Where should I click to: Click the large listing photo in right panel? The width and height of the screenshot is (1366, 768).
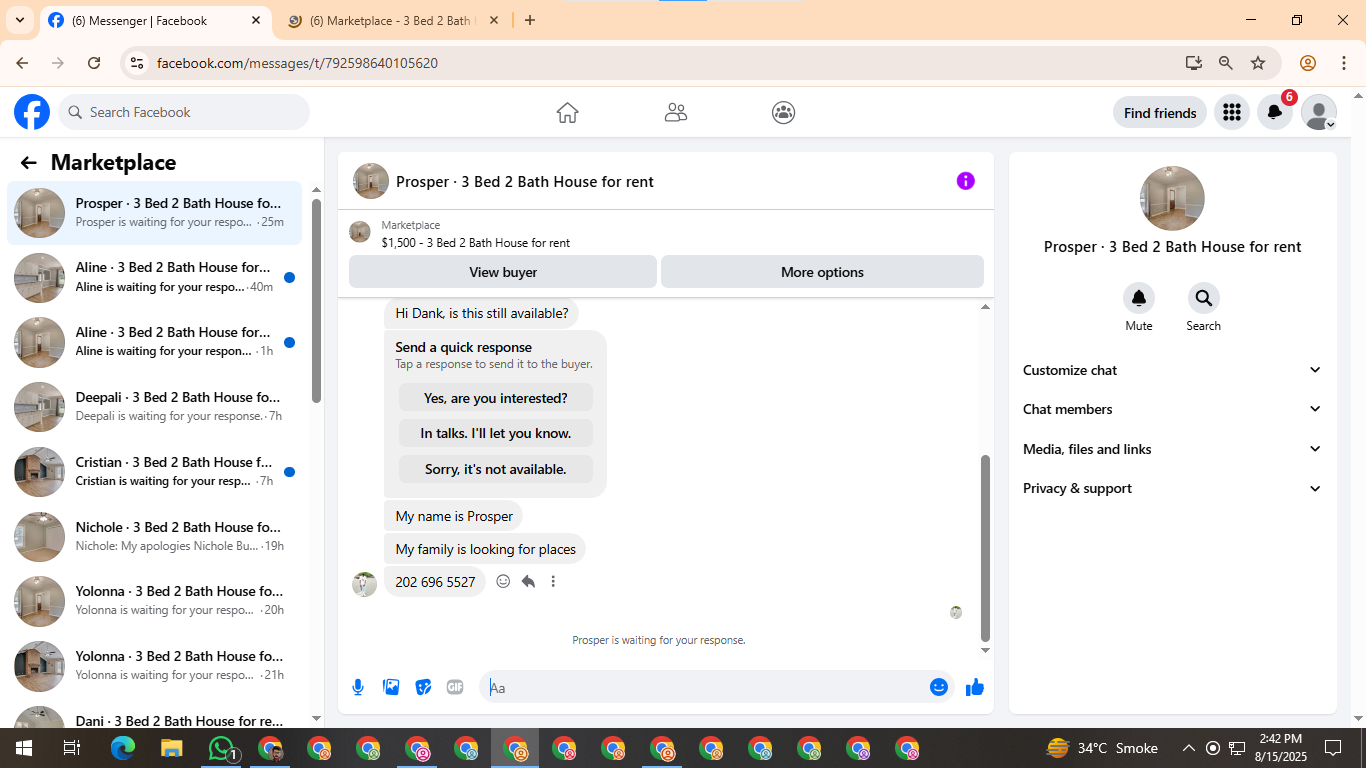pos(1172,198)
